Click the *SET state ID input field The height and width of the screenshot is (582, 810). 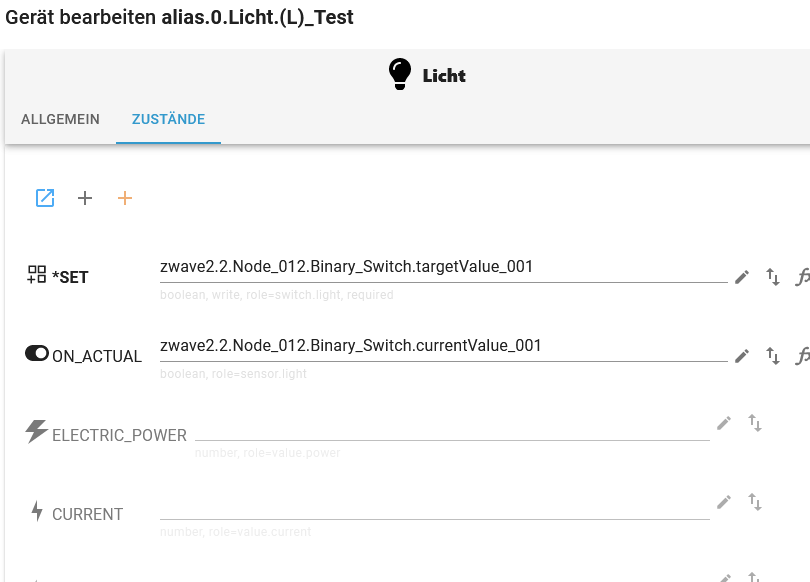(440, 267)
